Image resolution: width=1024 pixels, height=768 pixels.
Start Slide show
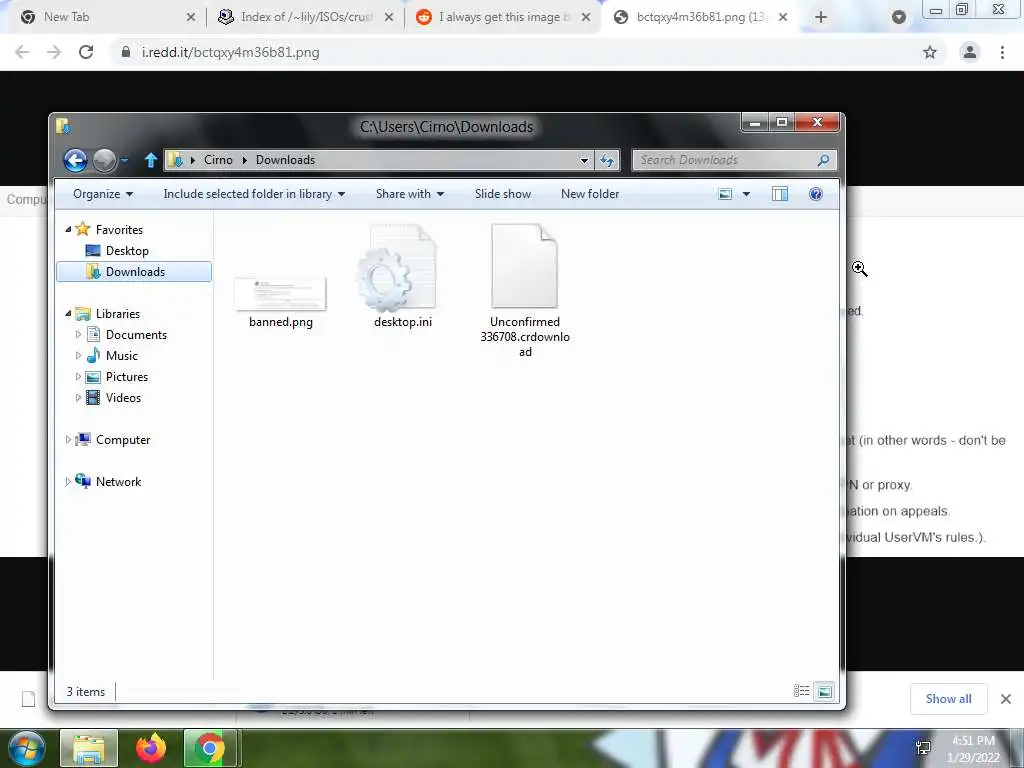click(503, 194)
